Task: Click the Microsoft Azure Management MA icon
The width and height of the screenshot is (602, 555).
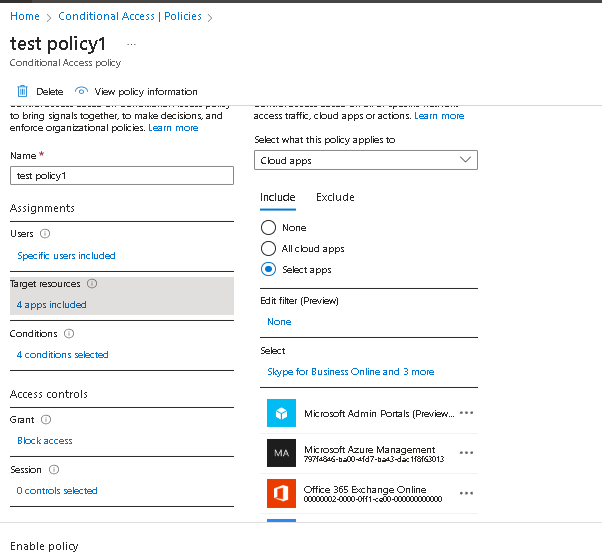Action: 281,453
